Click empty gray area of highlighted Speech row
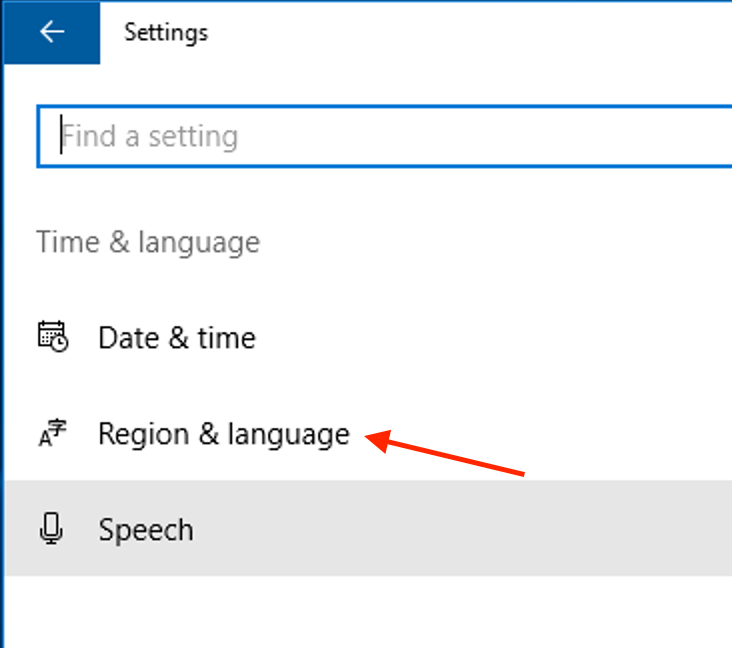This screenshot has width=732, height=648. [x=467, y=528]
